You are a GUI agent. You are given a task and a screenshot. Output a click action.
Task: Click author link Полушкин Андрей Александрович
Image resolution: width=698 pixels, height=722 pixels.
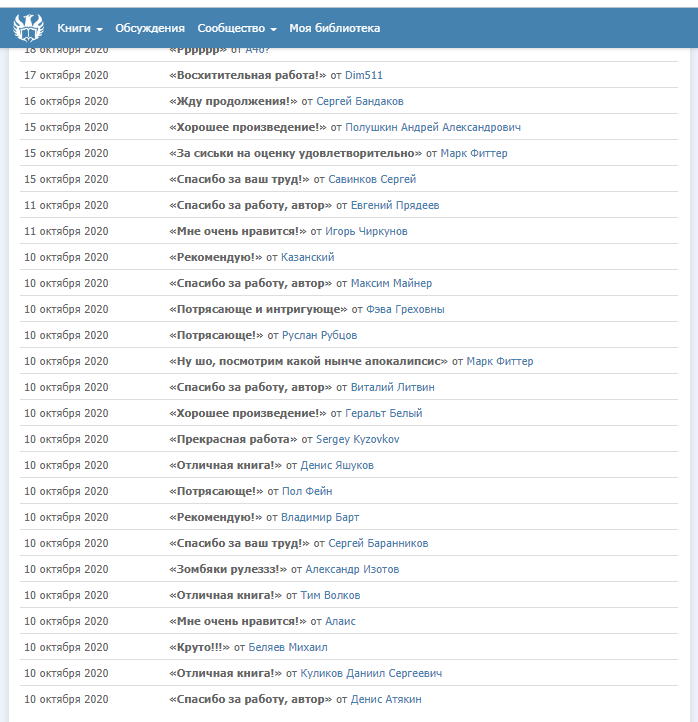click(x=433, y=127)
